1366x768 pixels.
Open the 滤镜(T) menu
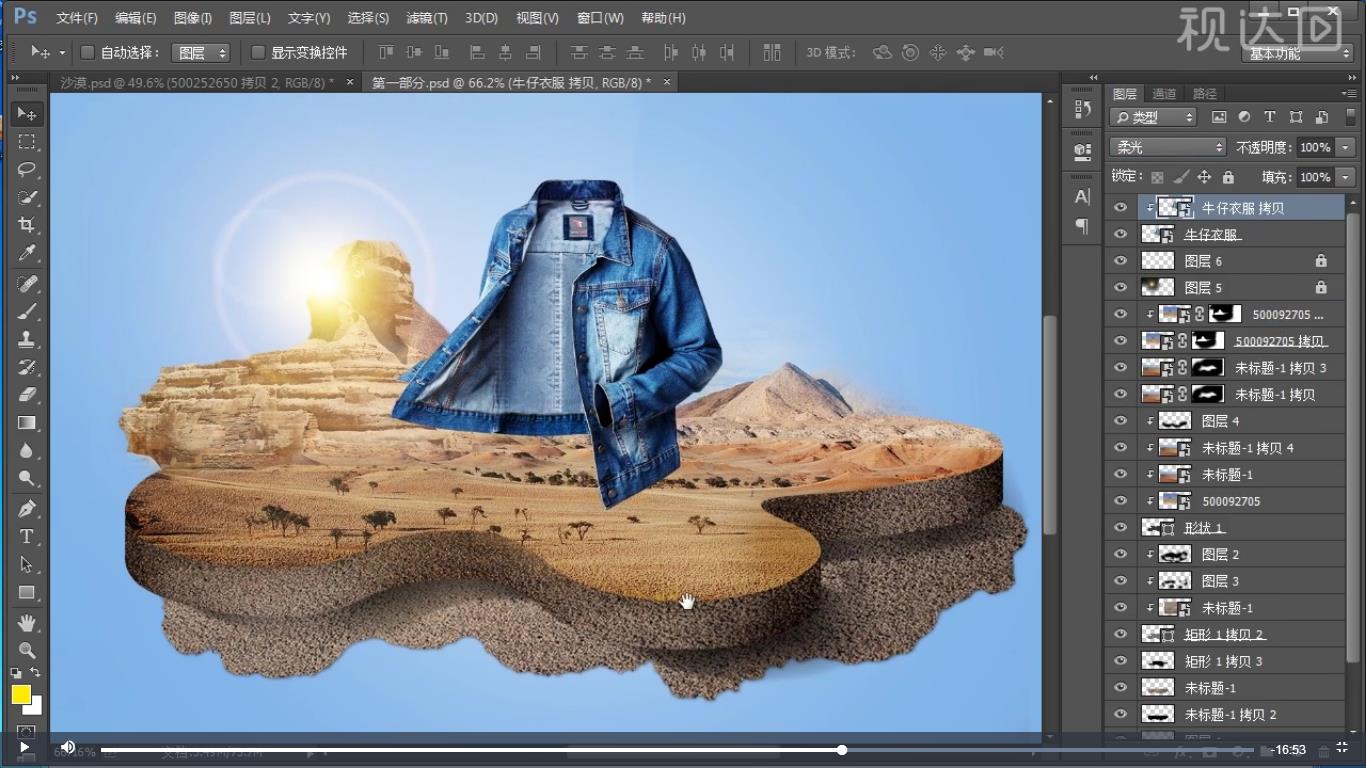tap(427, 18)
